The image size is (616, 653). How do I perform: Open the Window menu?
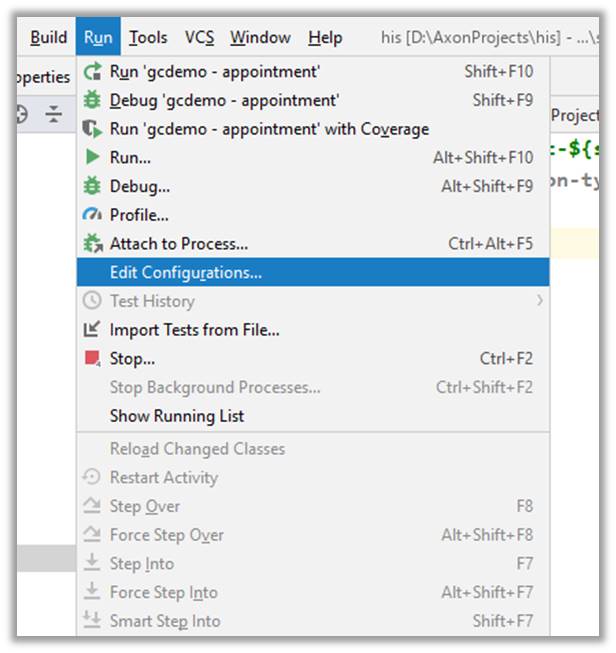pos(260,38)
